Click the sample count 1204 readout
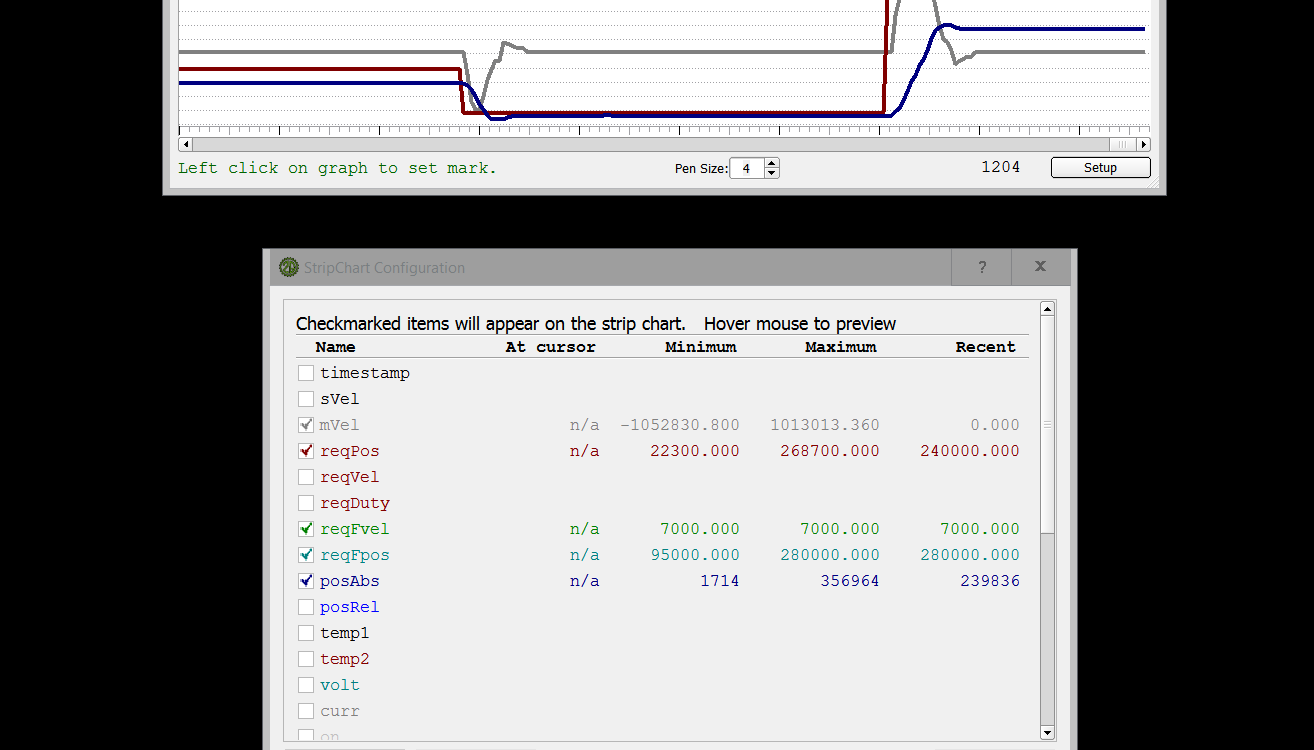Screen dimensions: 1314x750 [1001, 167]
